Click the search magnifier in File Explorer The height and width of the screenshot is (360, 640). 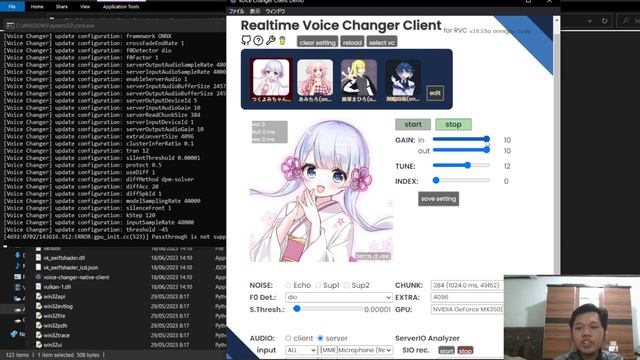626,20
